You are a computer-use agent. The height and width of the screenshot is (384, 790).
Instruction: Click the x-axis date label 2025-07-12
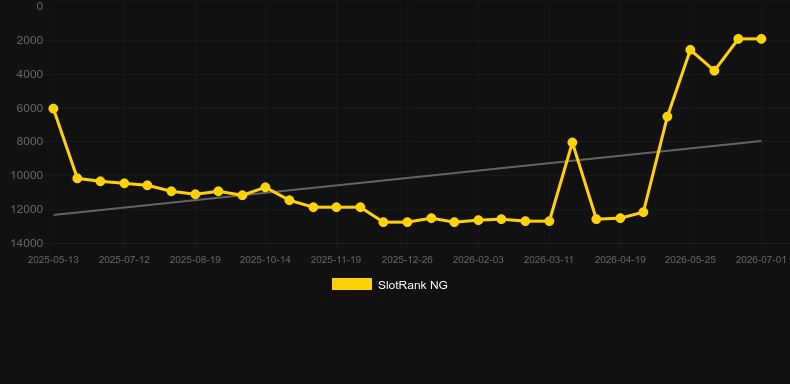124,260
